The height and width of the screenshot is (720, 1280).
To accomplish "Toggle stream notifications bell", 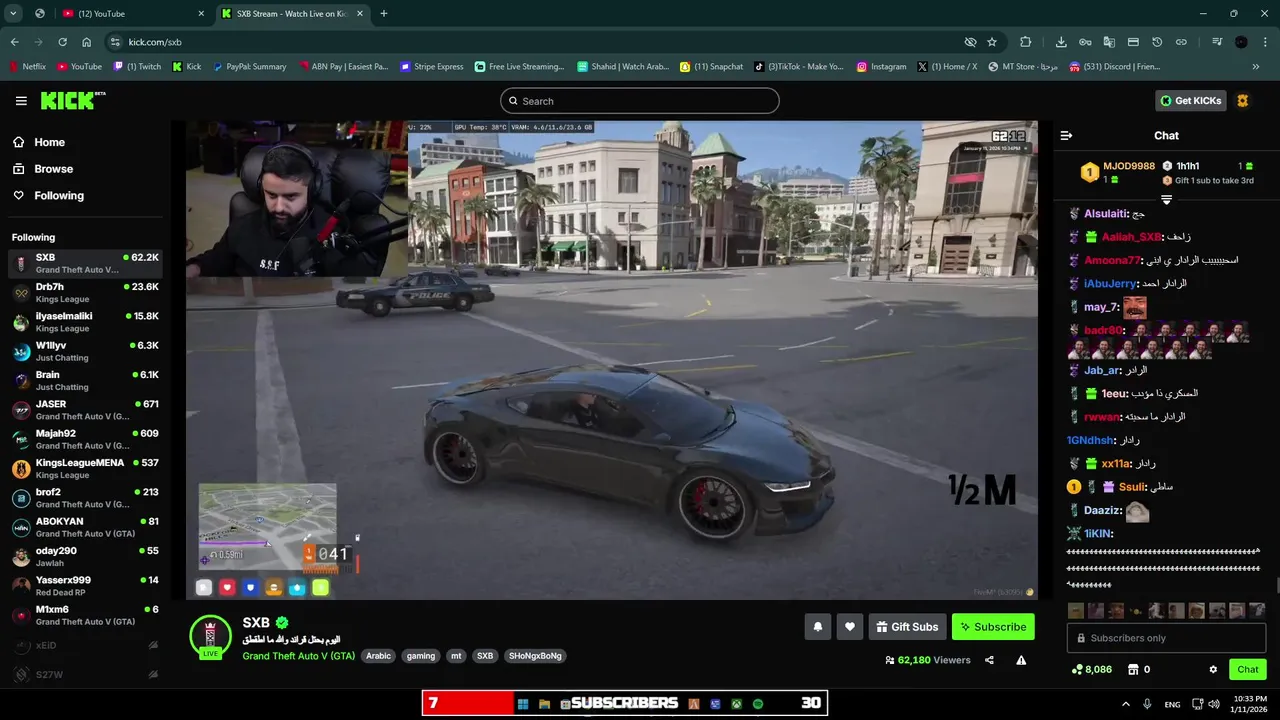I will (x=817, y=627).
